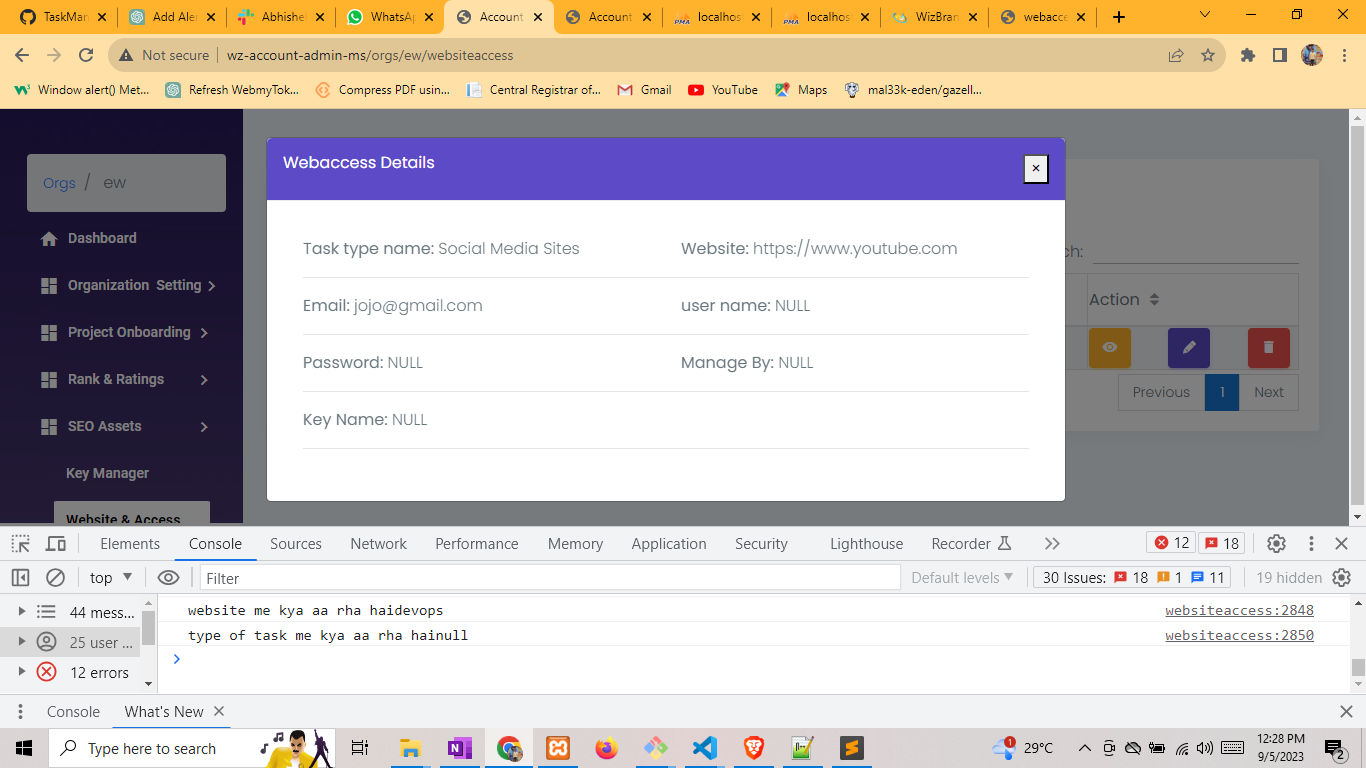Expand Organization Setting sidebar menu
Screen dimensions: 1366x768
click(x=128, y=285)
